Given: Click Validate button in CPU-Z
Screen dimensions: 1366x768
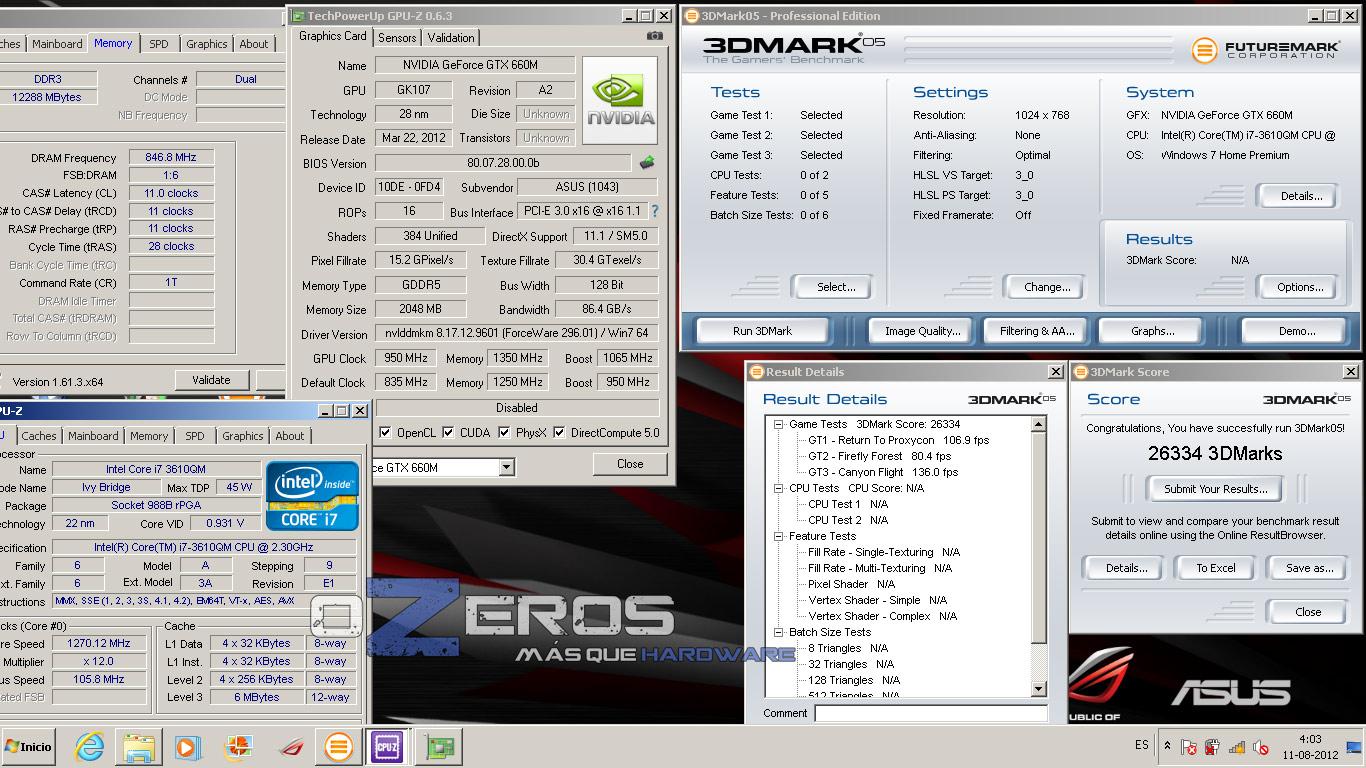Looking at the screenshot, I should [211, 380].
